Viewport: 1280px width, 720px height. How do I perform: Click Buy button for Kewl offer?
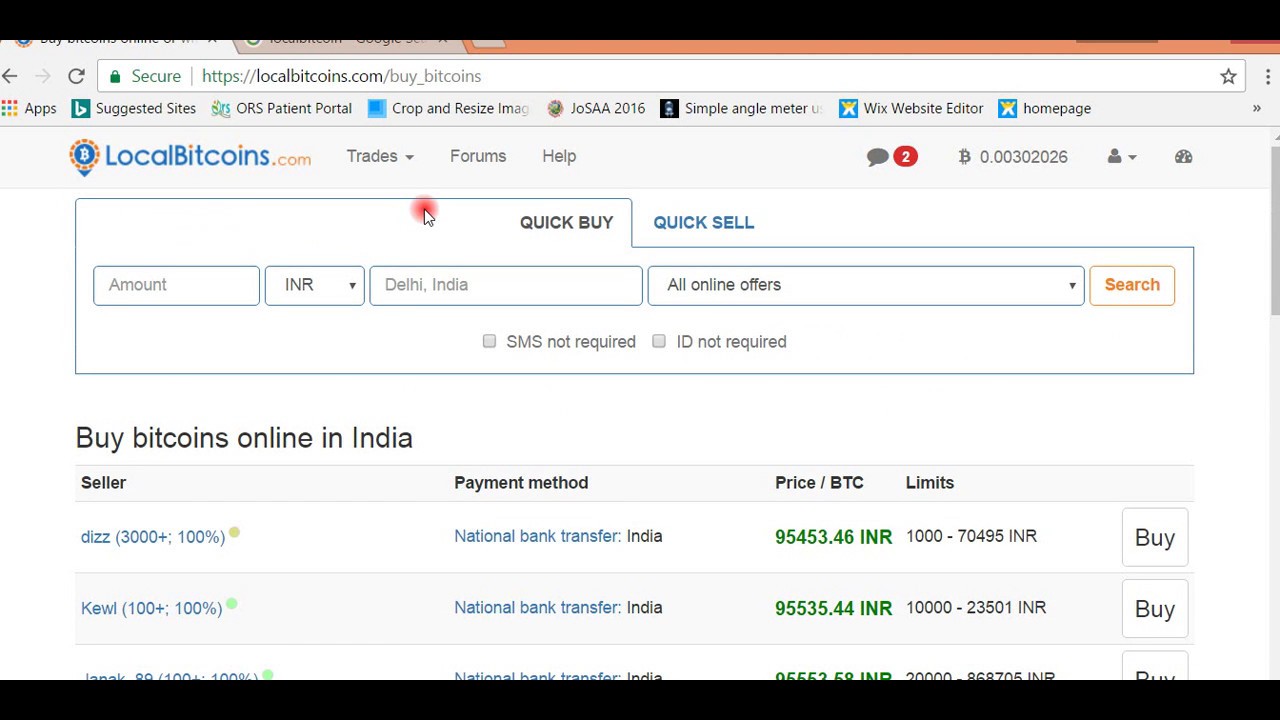pyautogui.click(x=1155, y=609)
